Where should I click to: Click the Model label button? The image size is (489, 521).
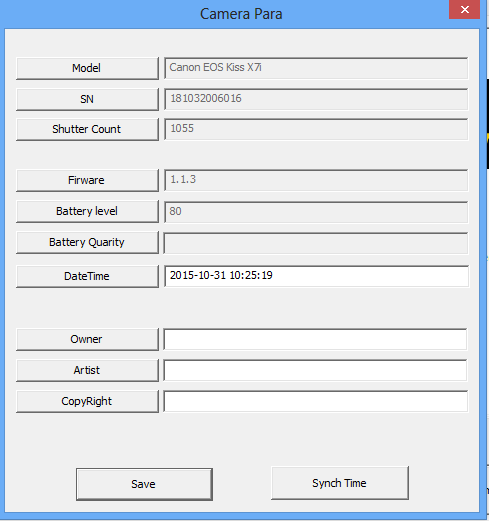(x=87, y=68)
